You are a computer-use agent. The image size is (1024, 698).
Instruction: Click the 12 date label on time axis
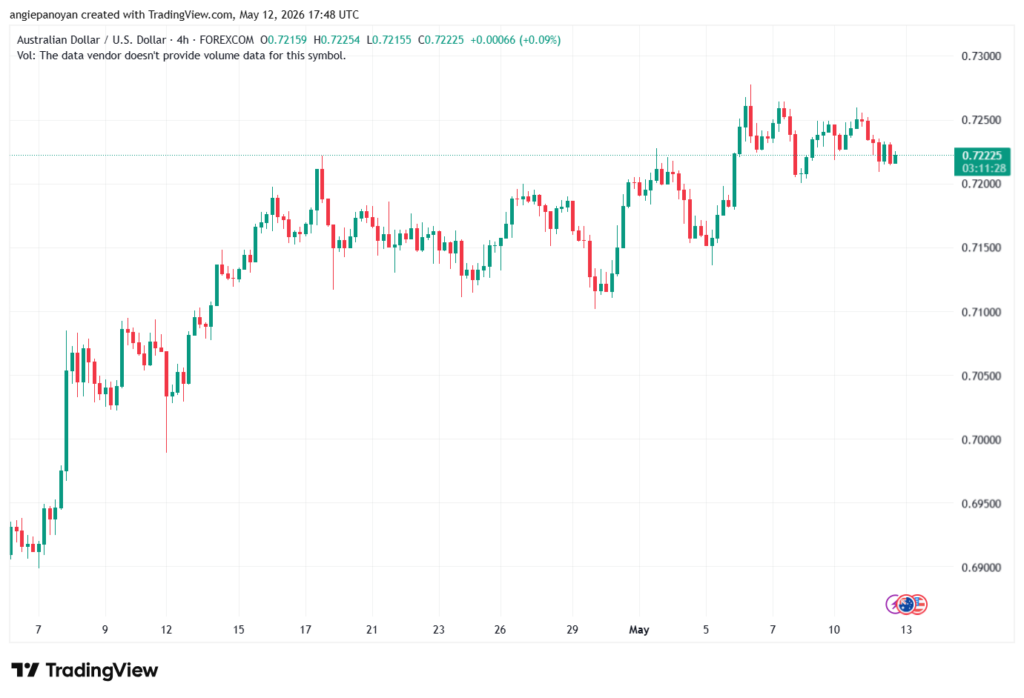167,630
